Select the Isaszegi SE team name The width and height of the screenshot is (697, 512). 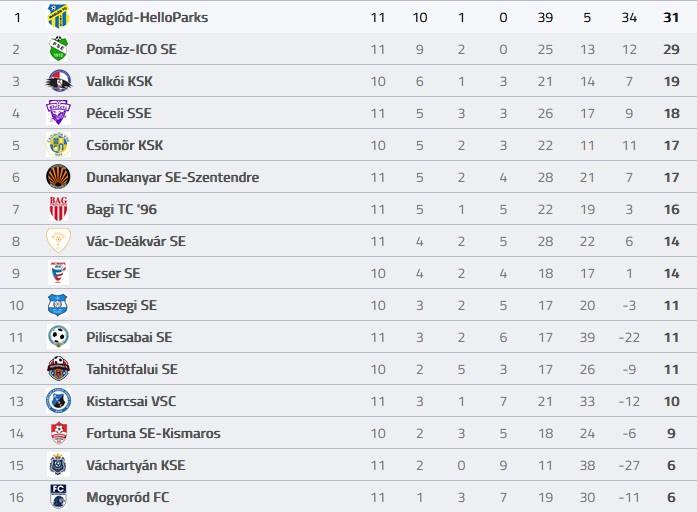click(x=121, y=306)
